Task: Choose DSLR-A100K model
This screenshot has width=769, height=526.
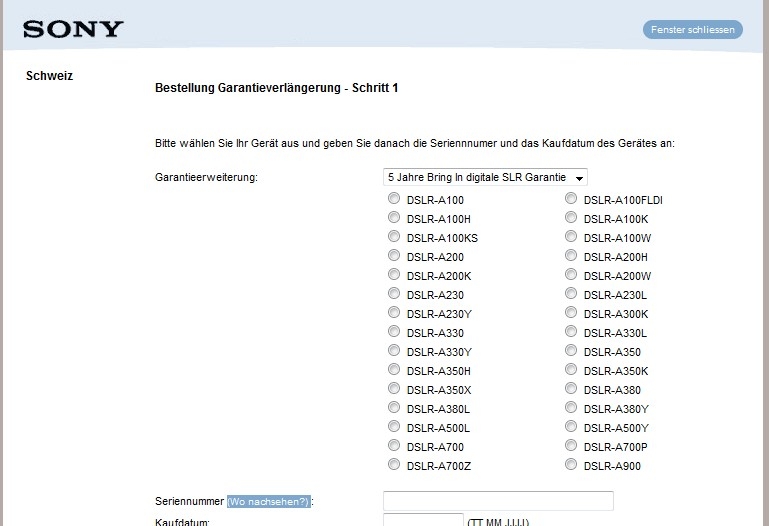Action: point(571,218)
